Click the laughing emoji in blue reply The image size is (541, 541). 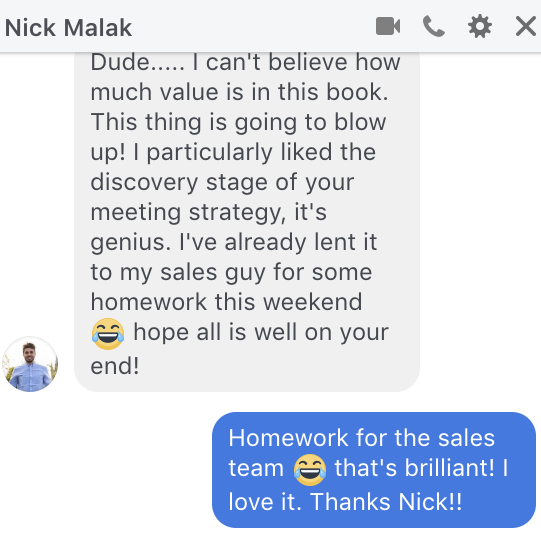[x=309, y=470]
